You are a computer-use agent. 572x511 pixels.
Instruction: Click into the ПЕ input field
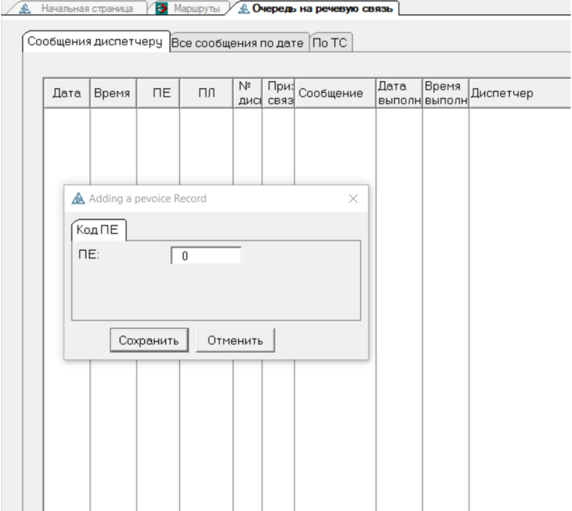206,256
